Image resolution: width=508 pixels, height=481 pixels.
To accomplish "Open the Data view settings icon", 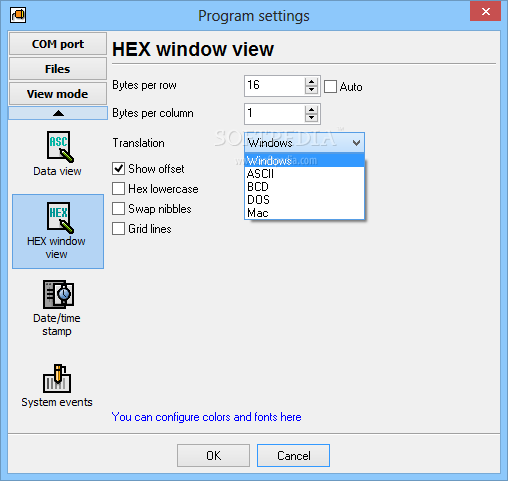I will (57, 154).
